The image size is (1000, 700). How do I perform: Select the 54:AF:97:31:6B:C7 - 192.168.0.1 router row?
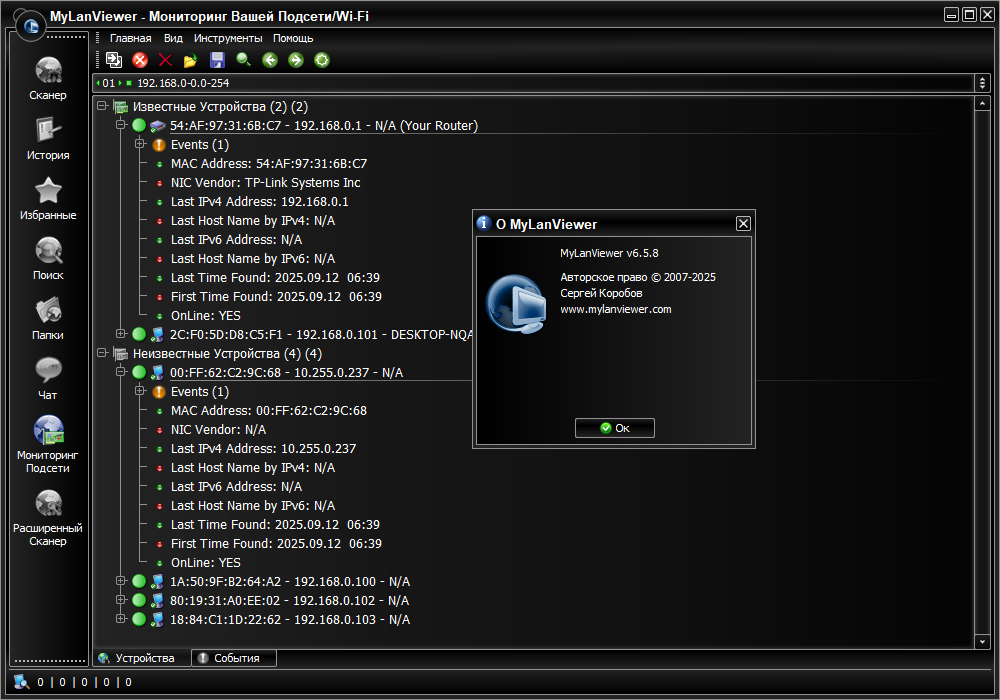[324, 126]
